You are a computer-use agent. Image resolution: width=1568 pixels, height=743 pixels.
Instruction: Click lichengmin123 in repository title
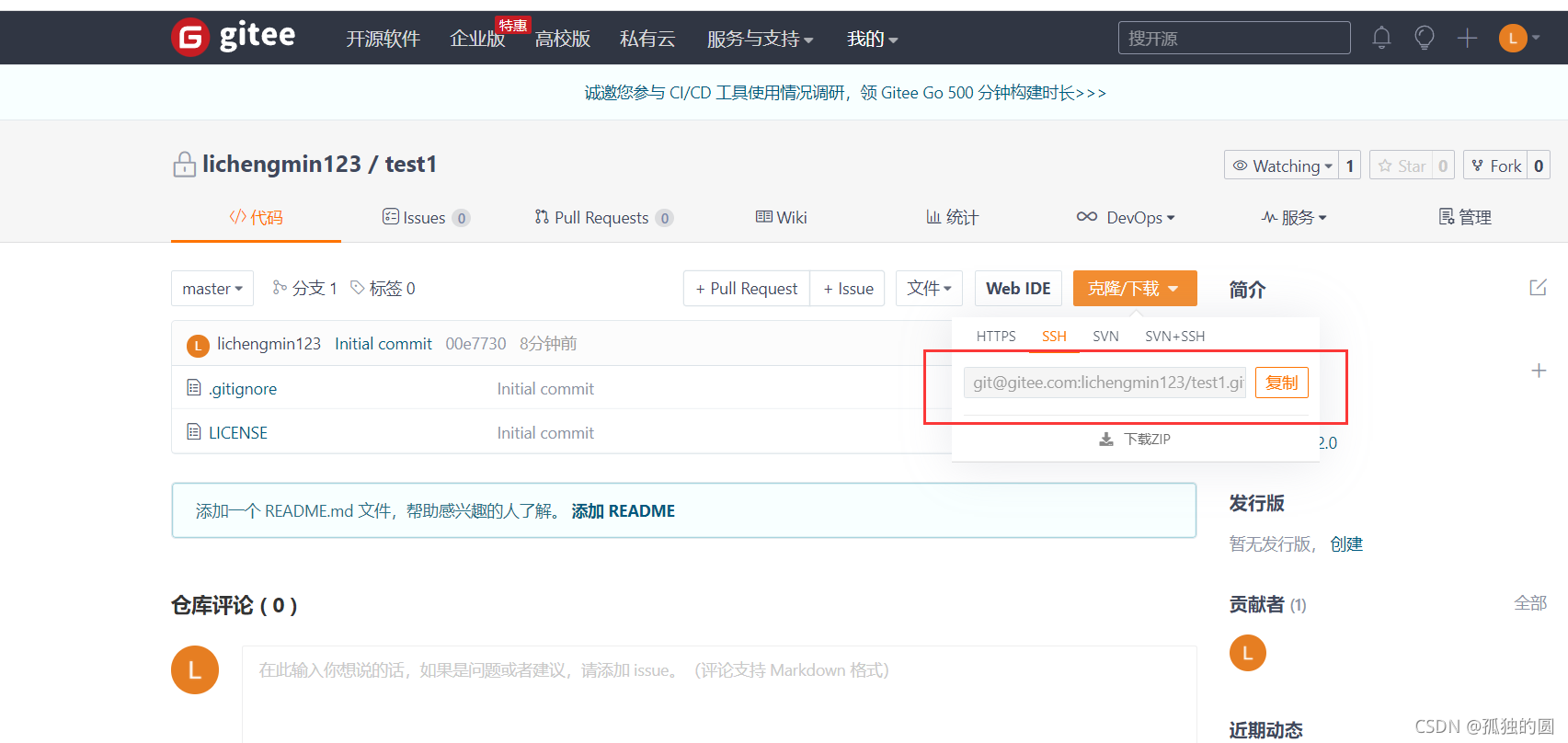[x=281, y=165]
